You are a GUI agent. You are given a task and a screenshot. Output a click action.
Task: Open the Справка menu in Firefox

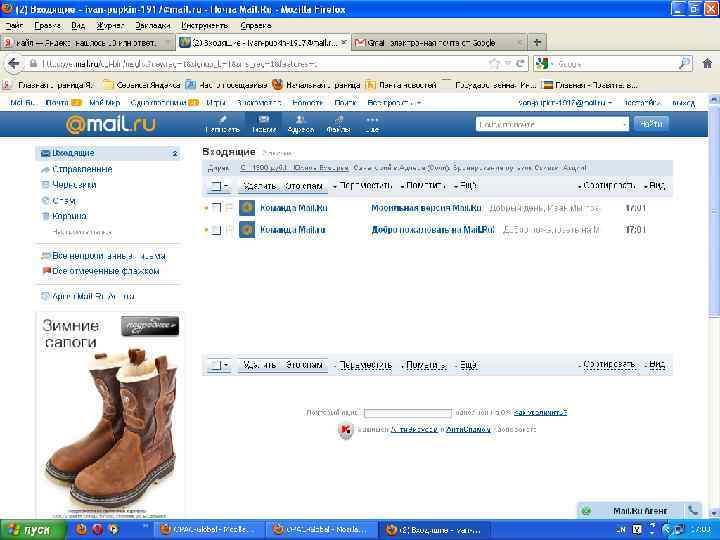click(x=256, y=26)
